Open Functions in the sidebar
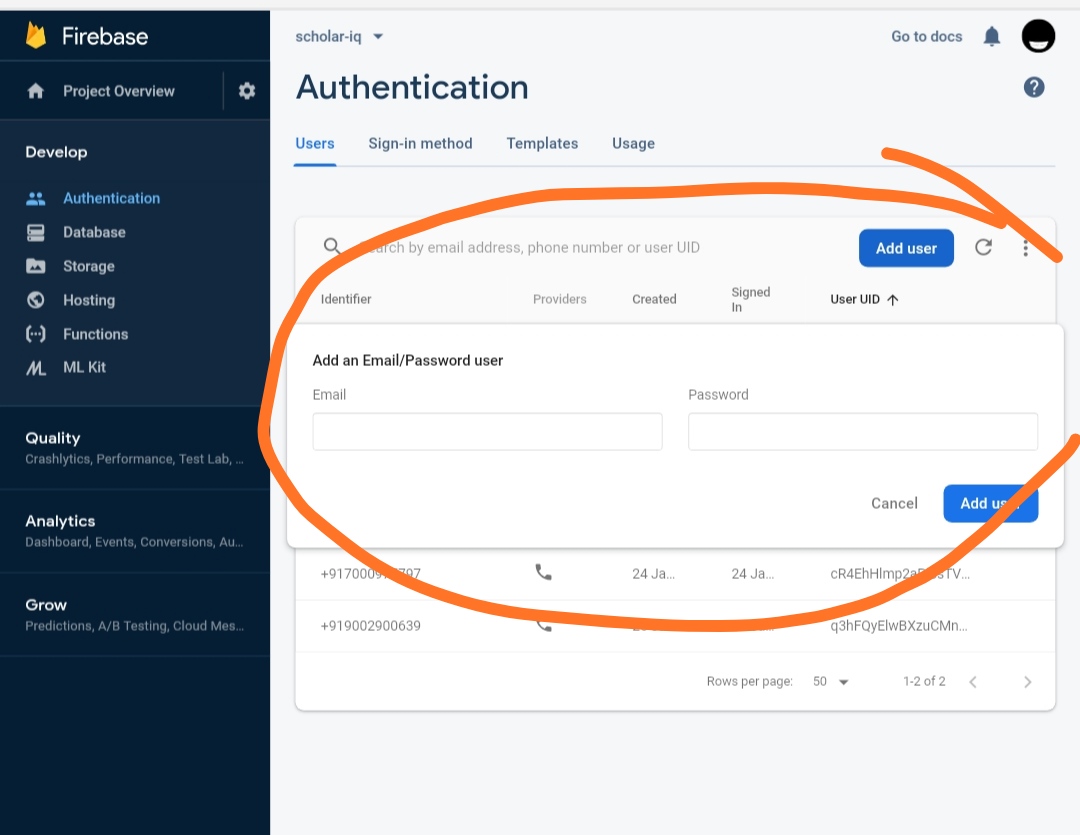Viewport: 1080px width, 835px height. point(96,333)
